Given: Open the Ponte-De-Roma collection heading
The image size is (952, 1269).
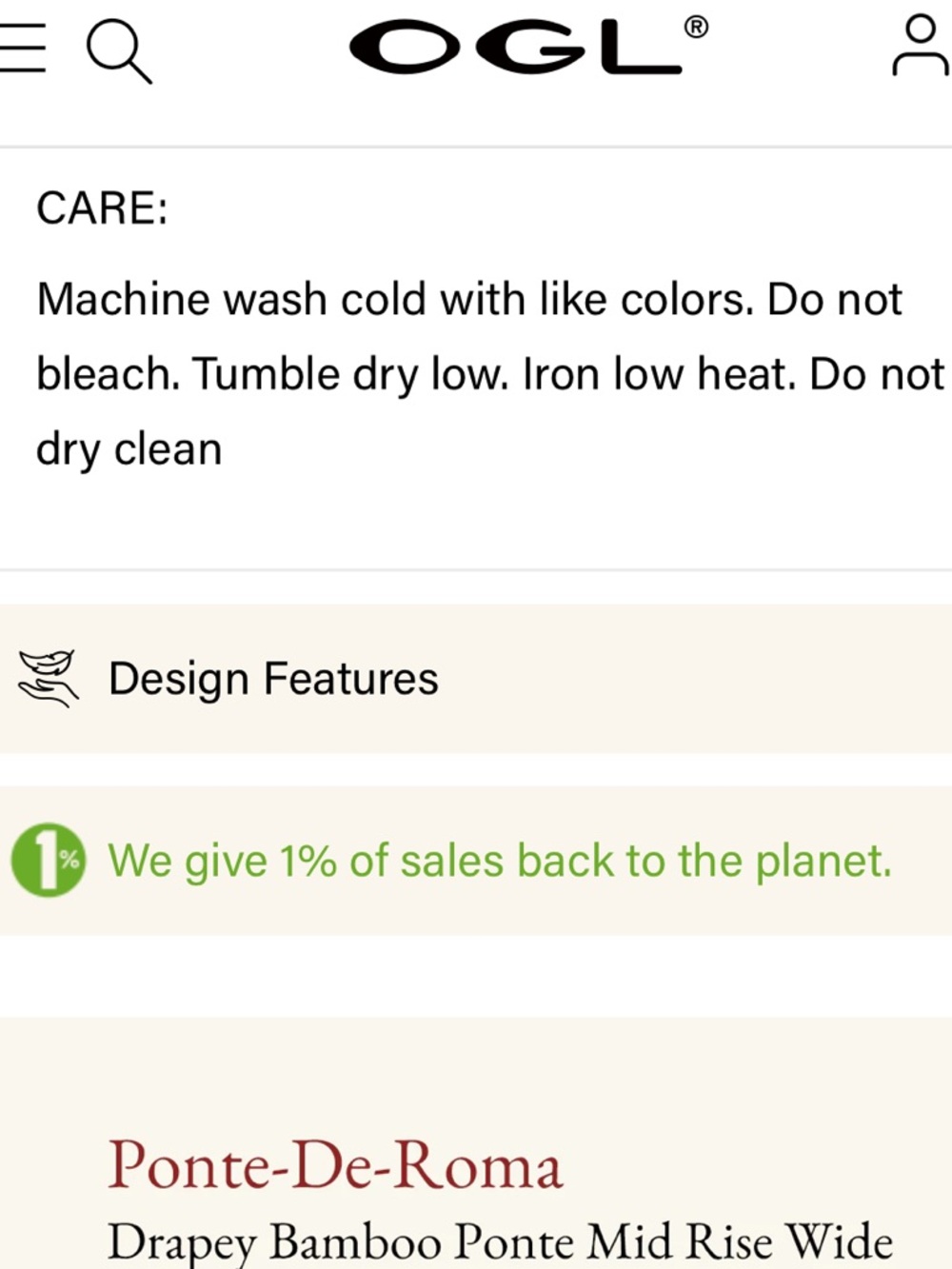Looking at the screenshot, I should pyautogui.click(x=335, y=1164).
